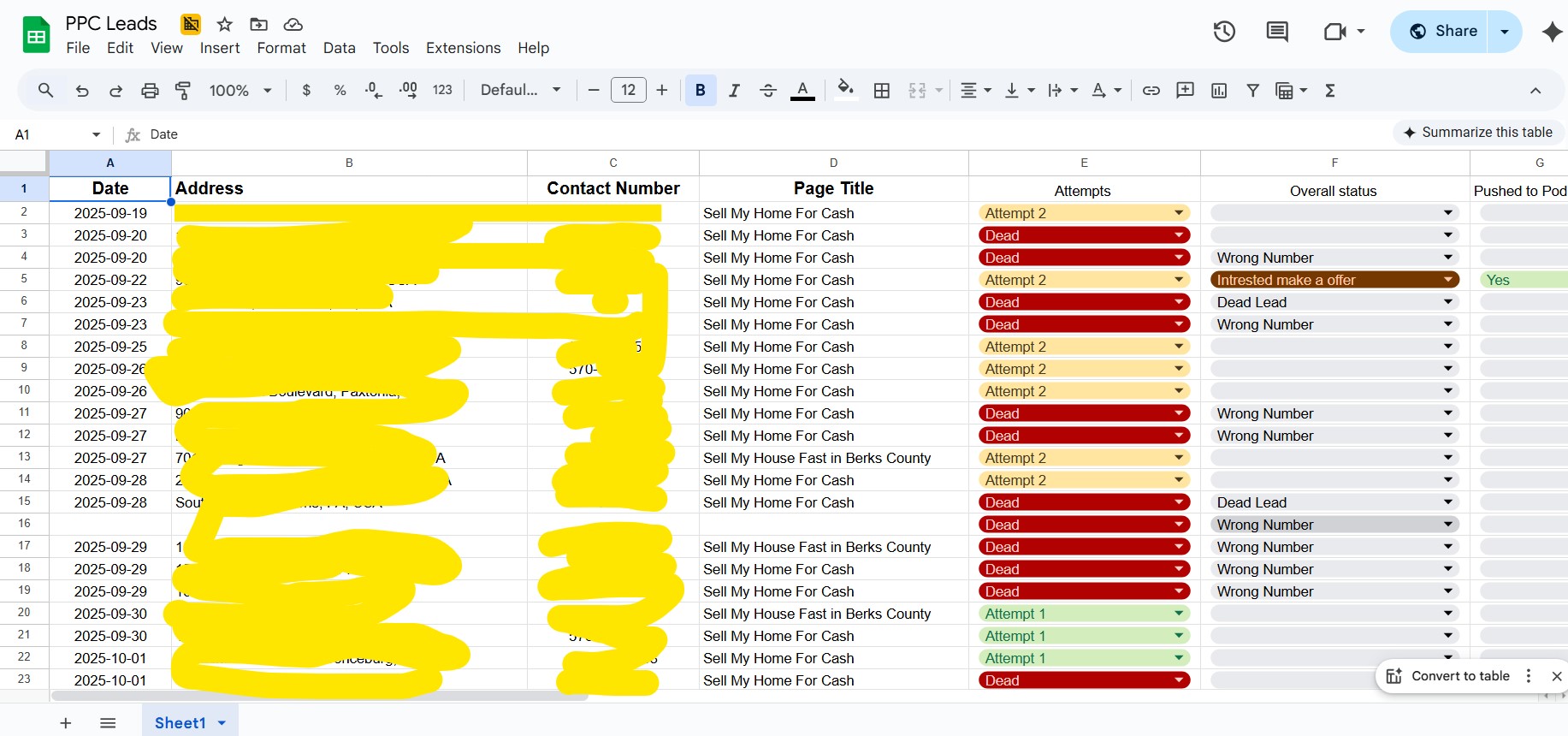Image resolution: width=1568 pixels, height=736 pixels.
Task: Open the comments history icon
Action: (x=1276, y=32)
